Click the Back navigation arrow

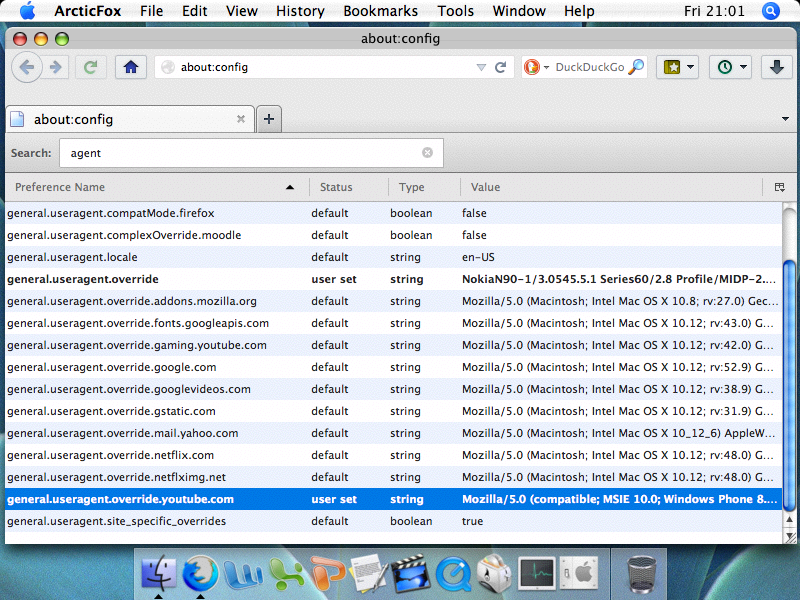27,67
